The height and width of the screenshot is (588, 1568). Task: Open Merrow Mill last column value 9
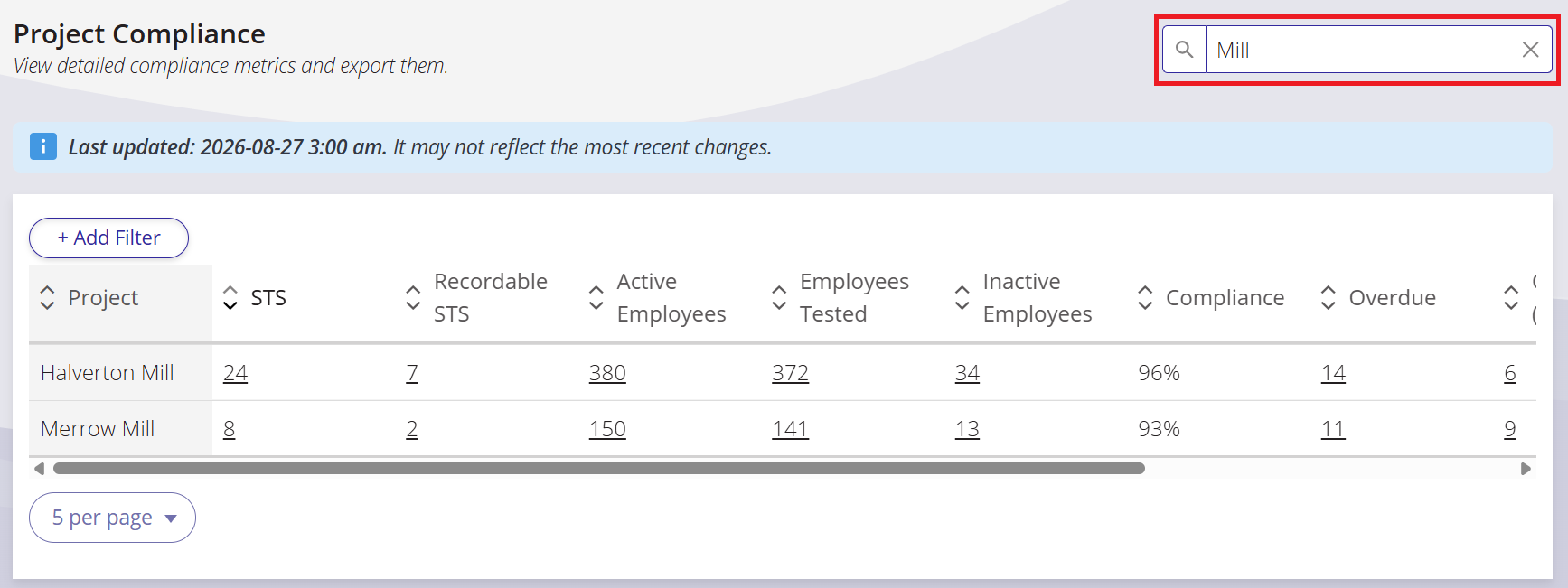point(1510,429)
